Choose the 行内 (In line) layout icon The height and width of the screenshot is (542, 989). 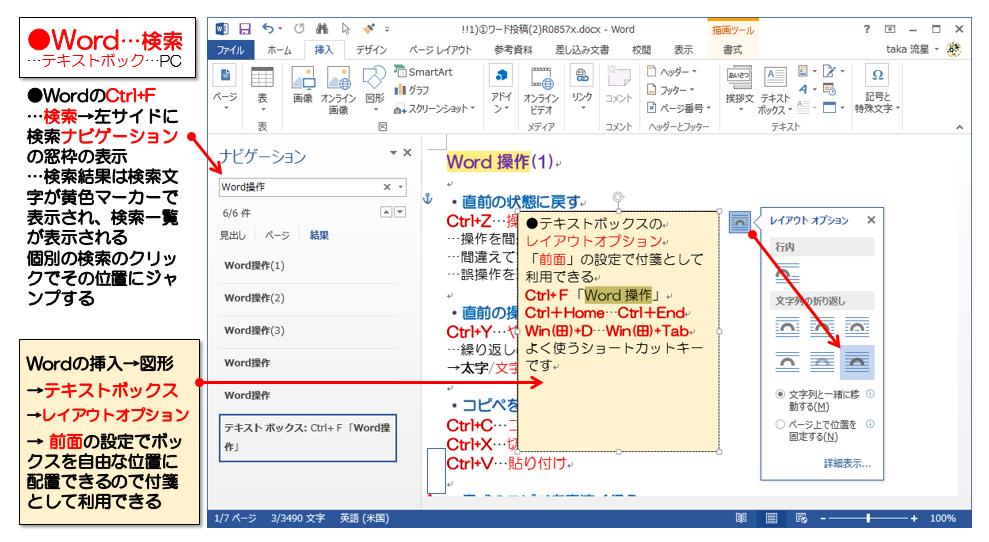point(787,273)
